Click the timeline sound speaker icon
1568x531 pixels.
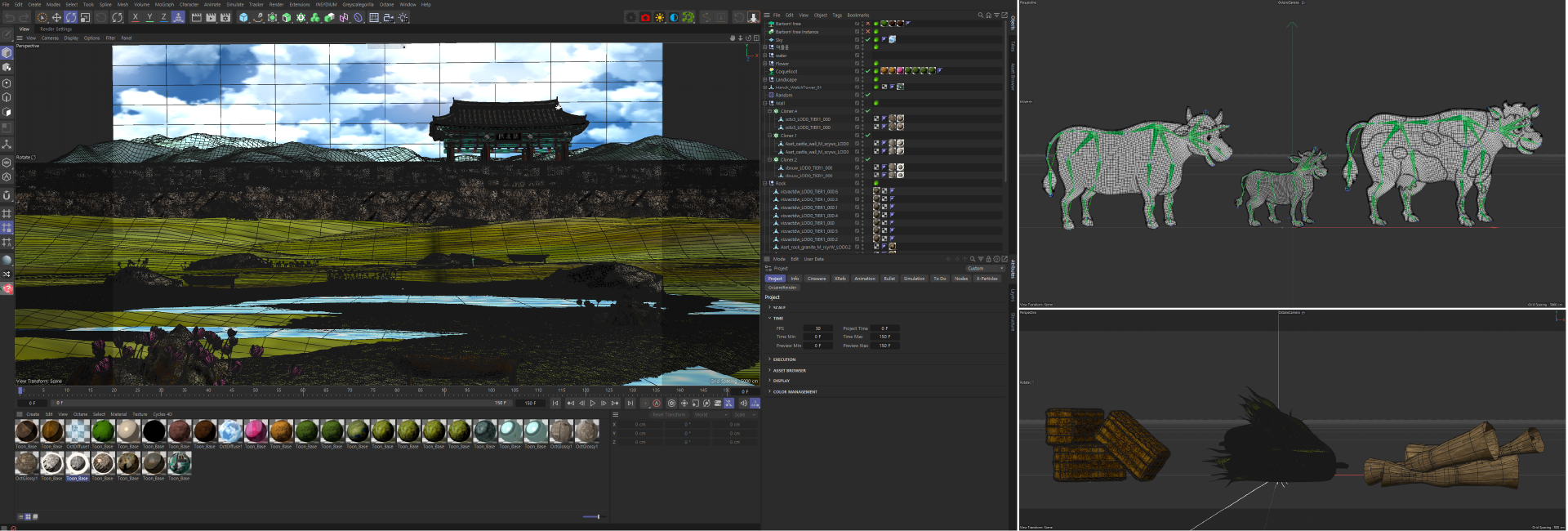click(743, 403)
